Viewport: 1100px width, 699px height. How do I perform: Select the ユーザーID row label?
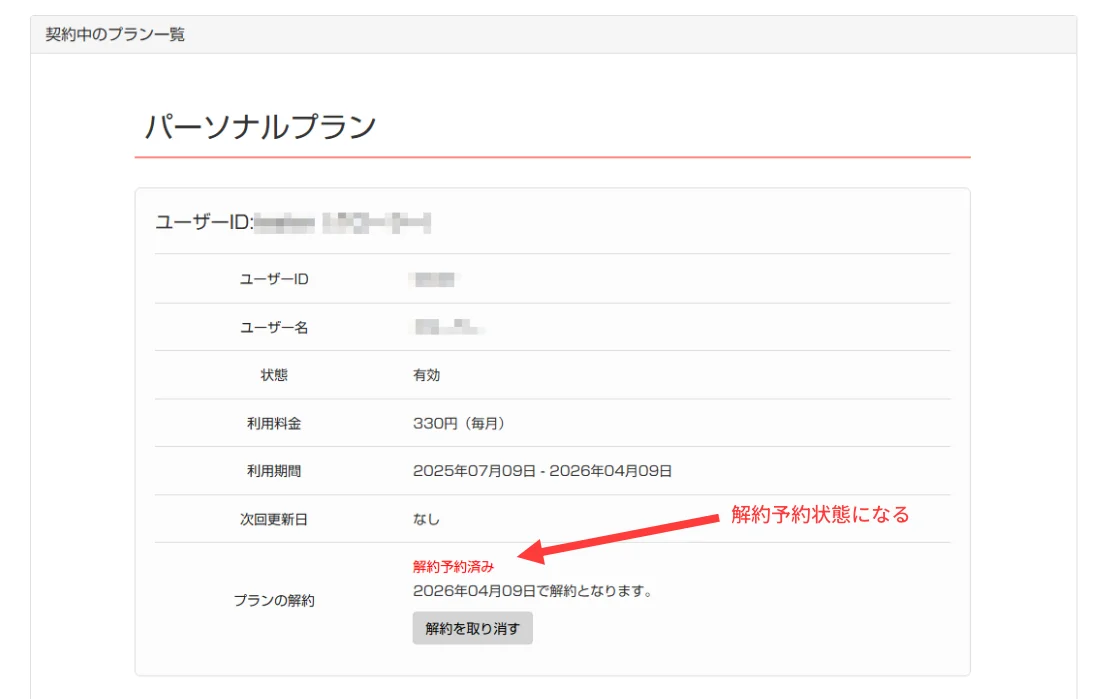(x=274, y=279)
